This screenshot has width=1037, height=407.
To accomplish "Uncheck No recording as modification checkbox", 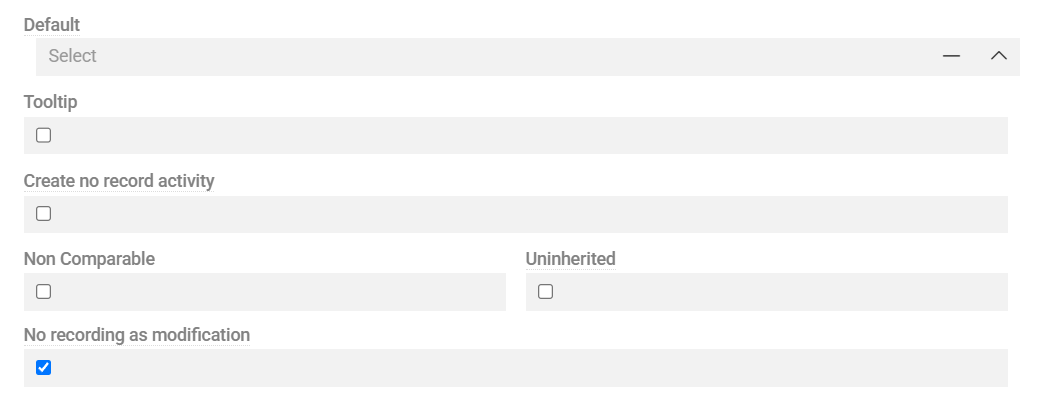I will 43,368.
